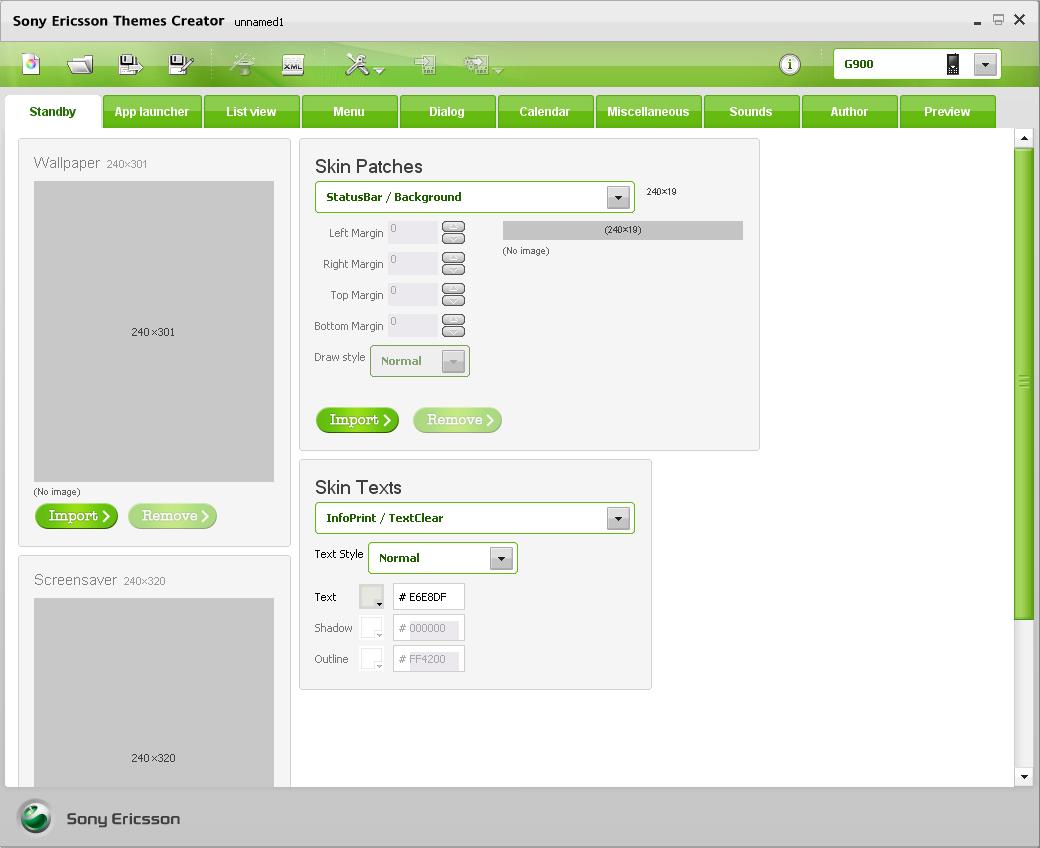The image size is (1040, 848).
Task: Open the XML toolbar icon
Action: 292,64
